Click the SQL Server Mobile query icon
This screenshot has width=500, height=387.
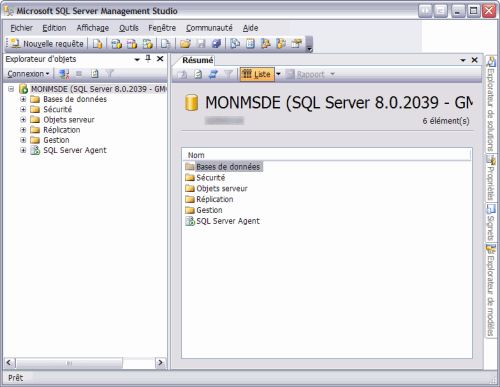tap(166, 44)
